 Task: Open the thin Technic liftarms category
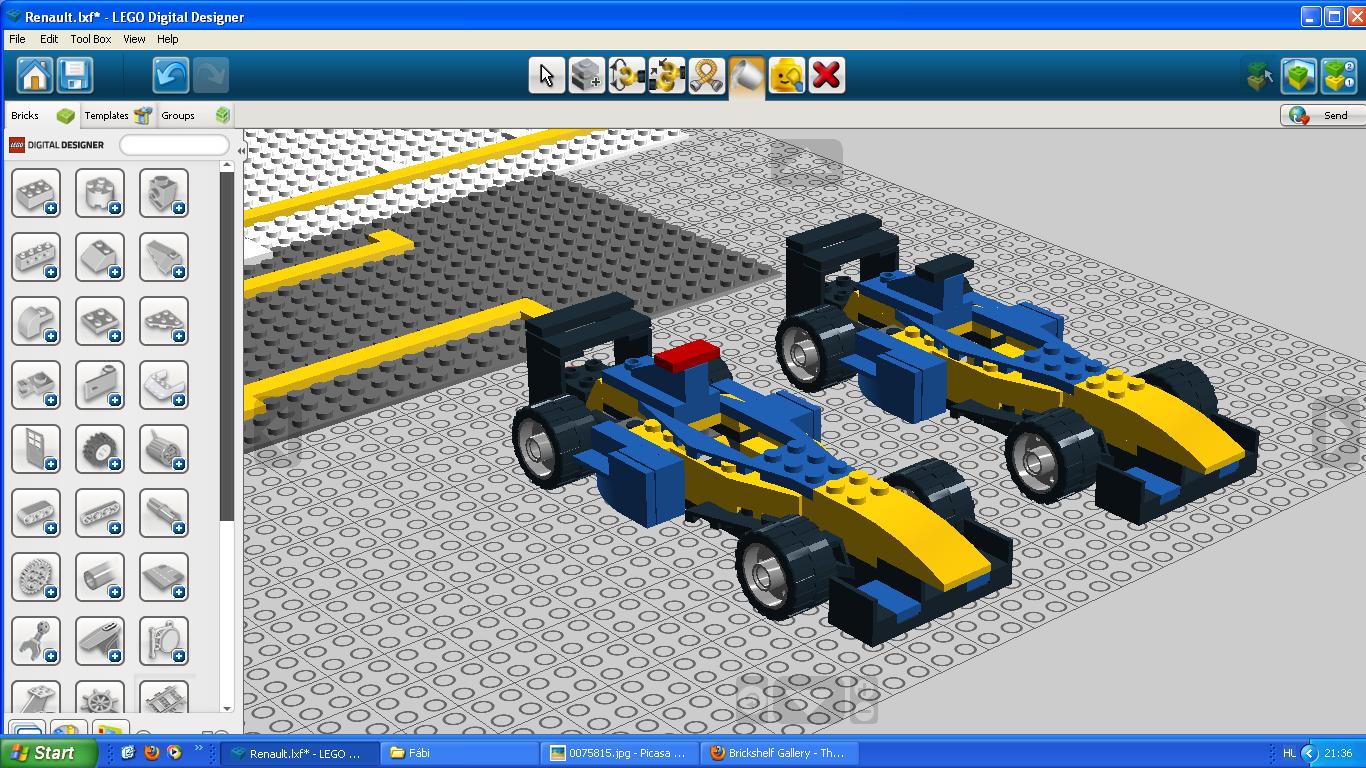point(100,513)
